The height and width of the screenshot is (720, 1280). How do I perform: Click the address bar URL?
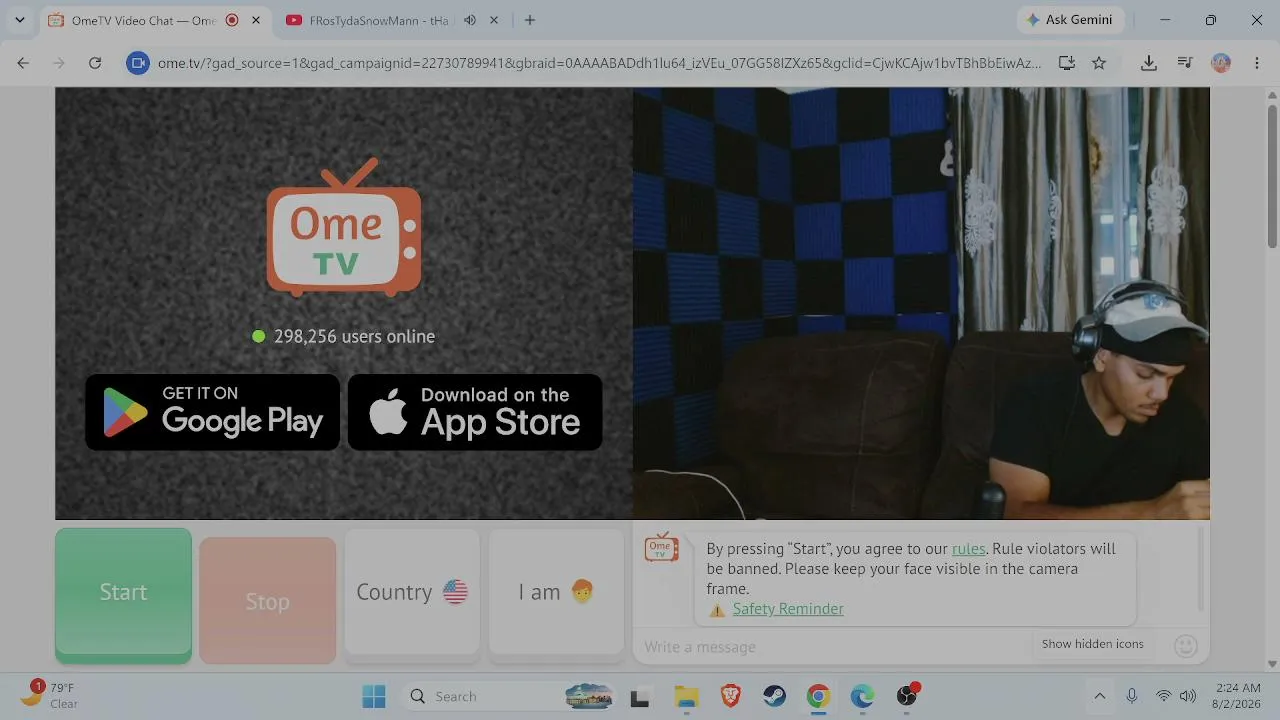pyautogui.click(x=599, y=63)
